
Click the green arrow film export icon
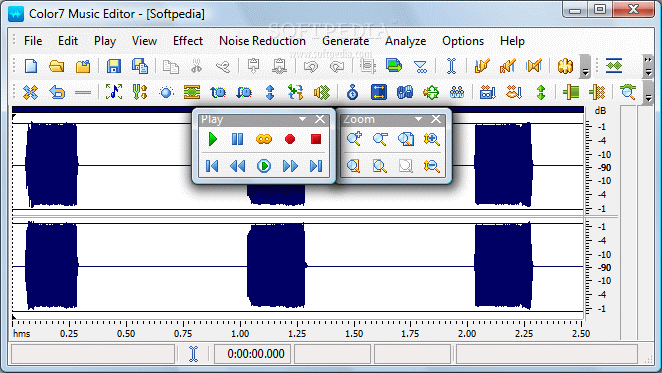coord(393,66)
